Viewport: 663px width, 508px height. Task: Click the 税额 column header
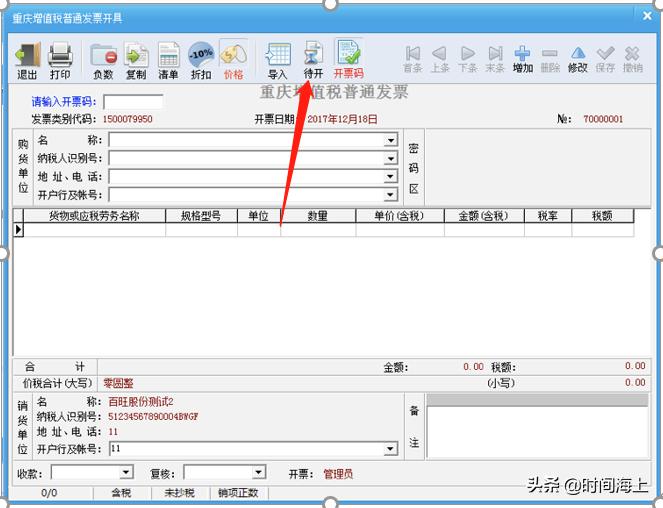click(x=603, y=216)
